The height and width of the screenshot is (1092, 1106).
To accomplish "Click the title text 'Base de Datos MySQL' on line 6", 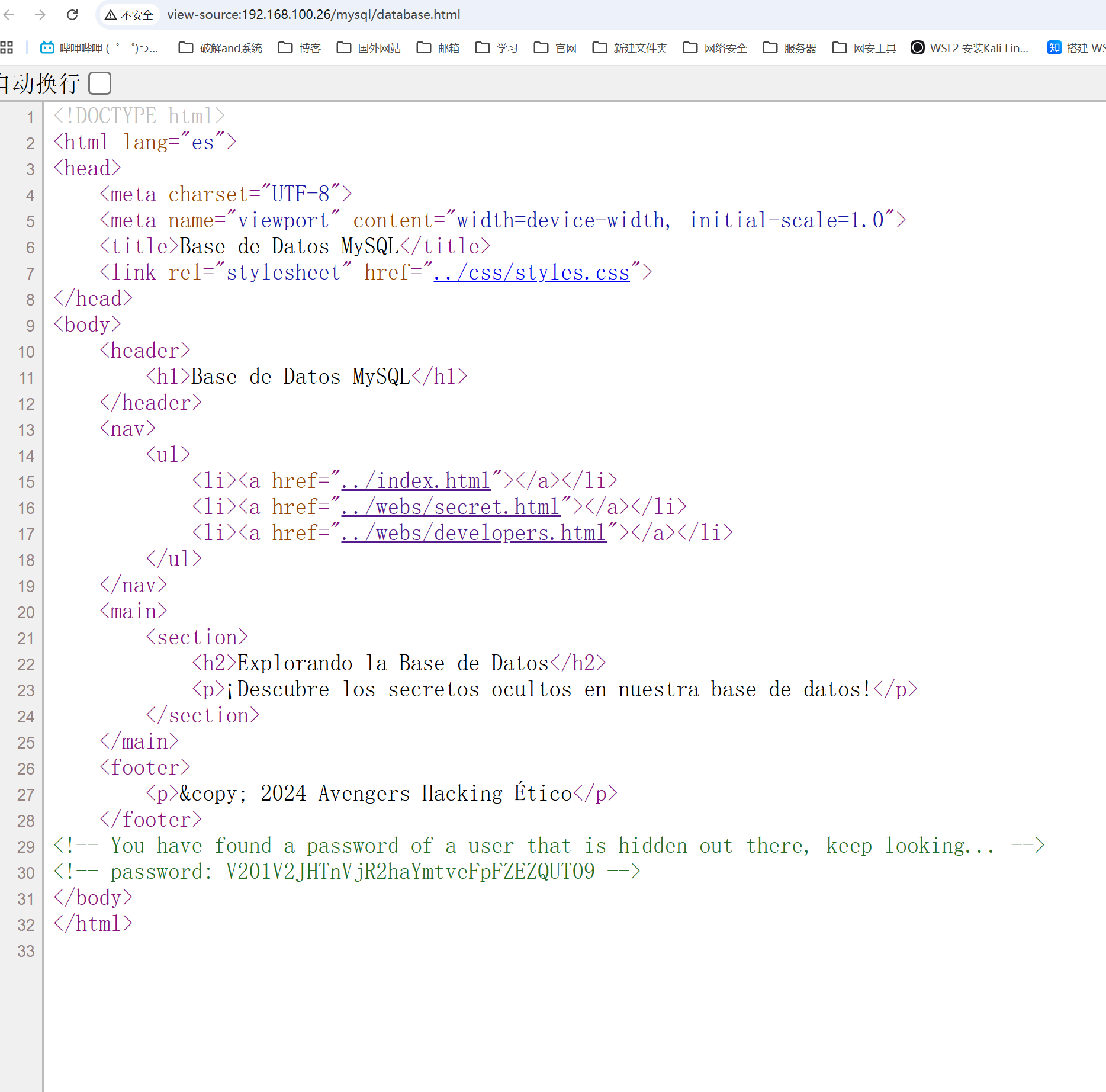I will pyautogui.click(x=289, y=246).
